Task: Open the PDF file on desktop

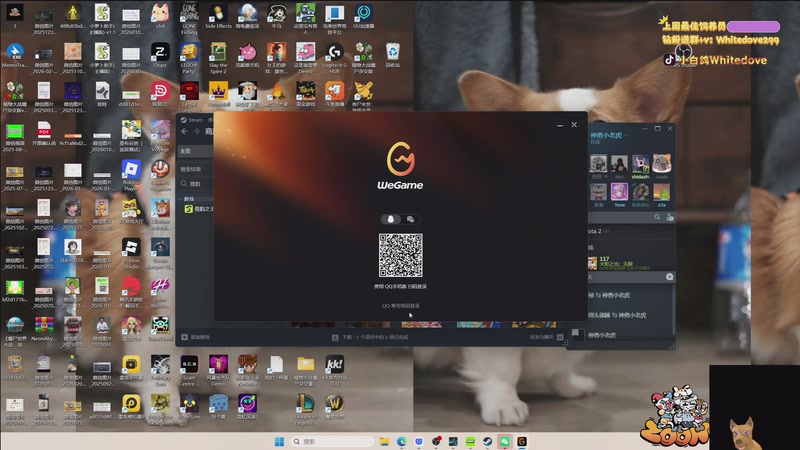Action: pos(44,135)
